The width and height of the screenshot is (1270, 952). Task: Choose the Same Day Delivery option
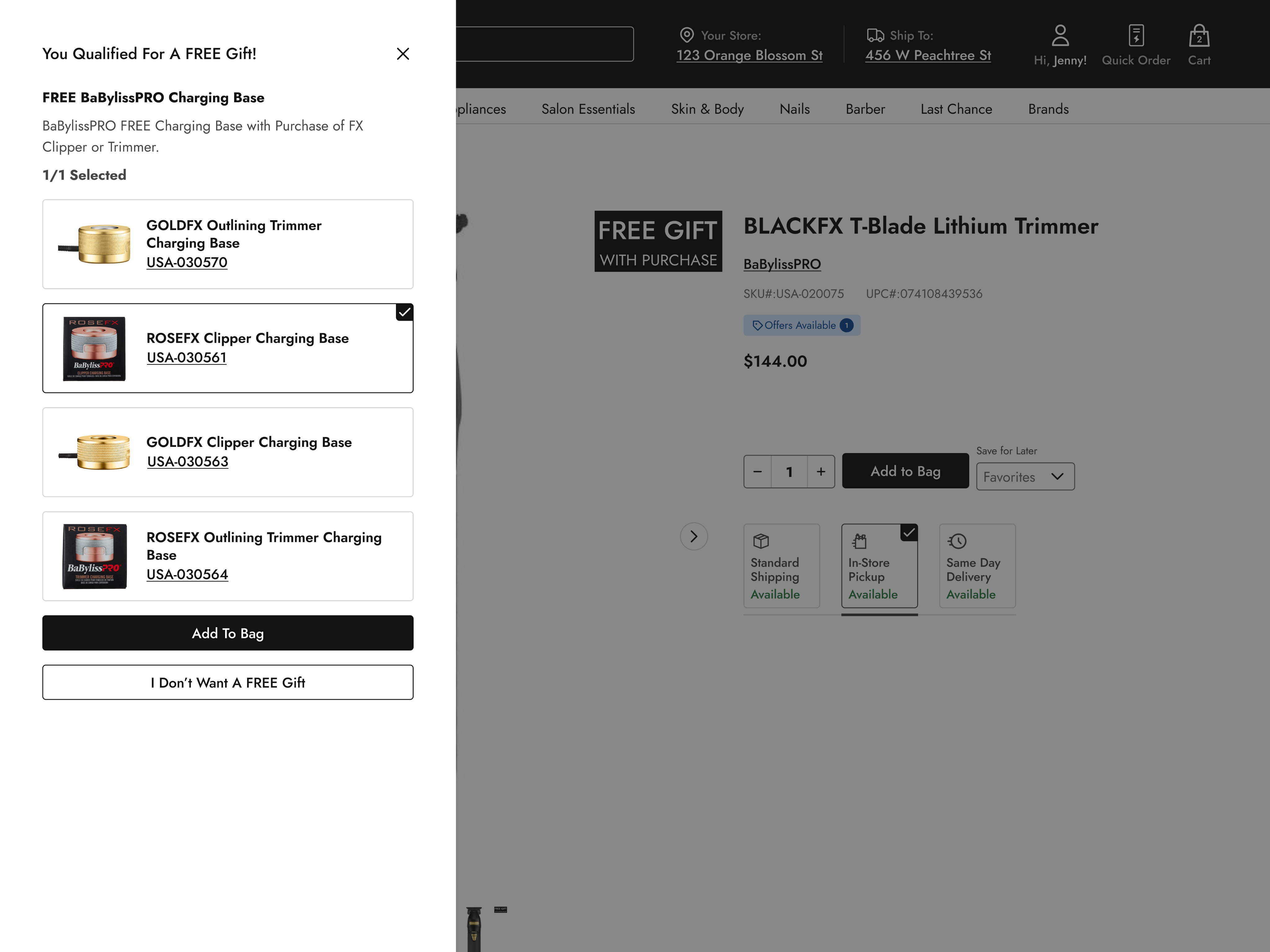pos(977,566)
